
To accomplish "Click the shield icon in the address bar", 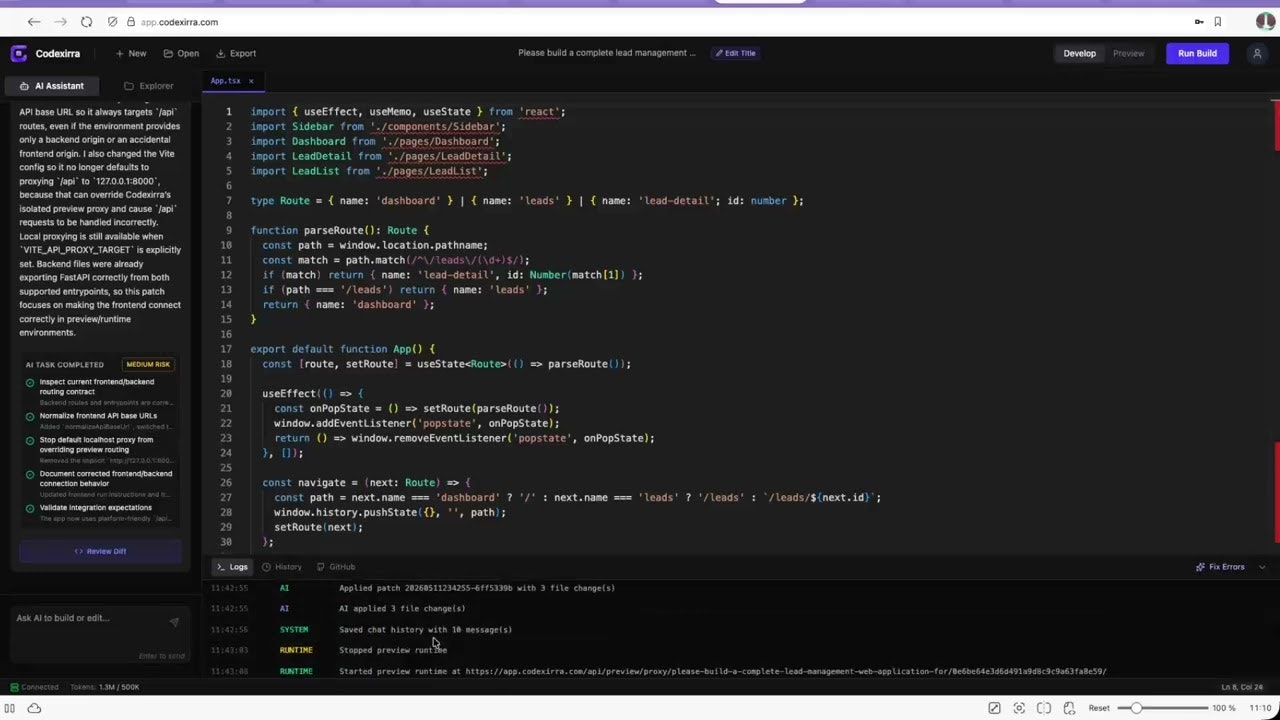I will (x=113, y=22).
